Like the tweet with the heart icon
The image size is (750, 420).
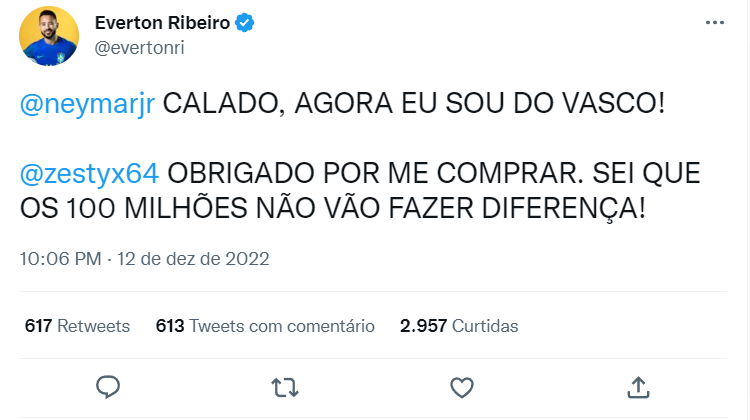[461, 386]
